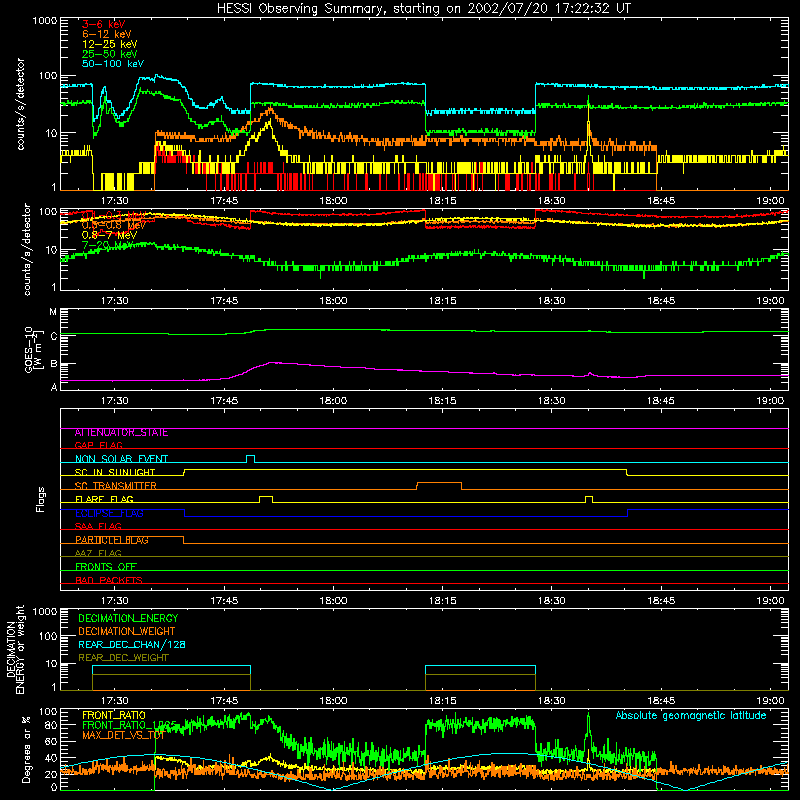Select the DECIMATION_WEIGHT legend label
Viewport: 800px width, 800px height.
pos(127,632)
